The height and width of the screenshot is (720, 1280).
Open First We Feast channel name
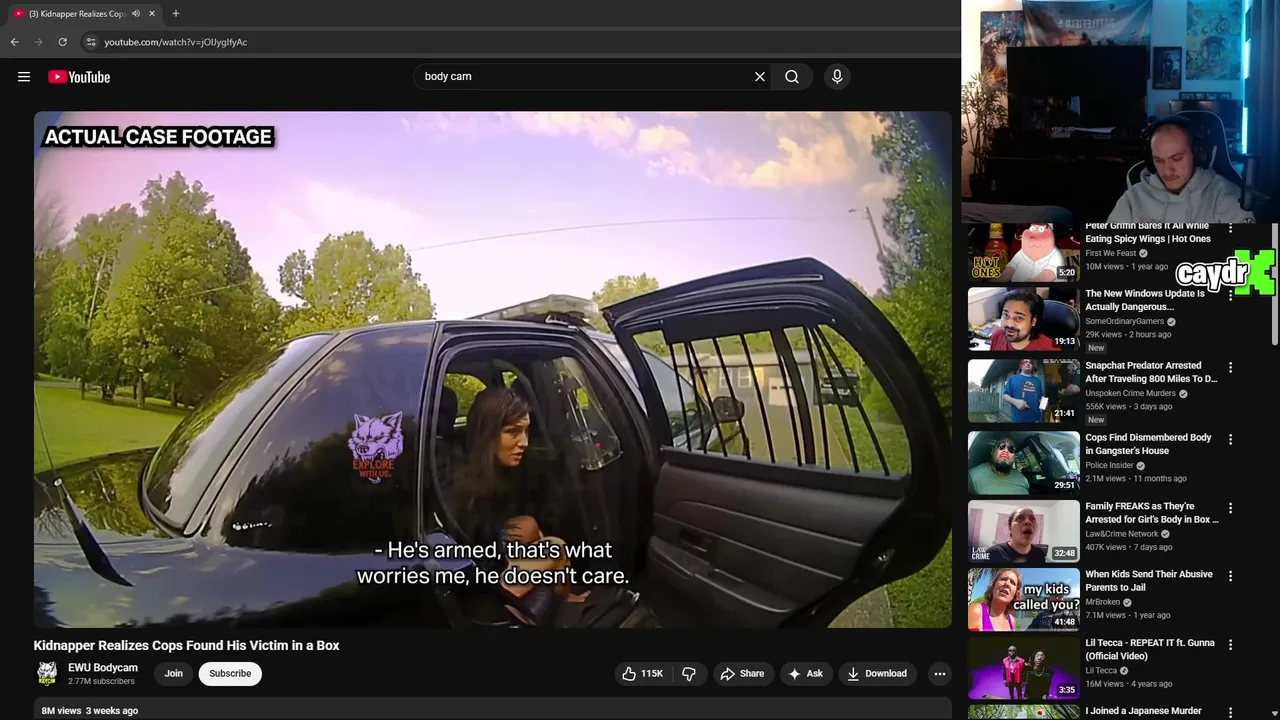click(x=1111, y=254)
